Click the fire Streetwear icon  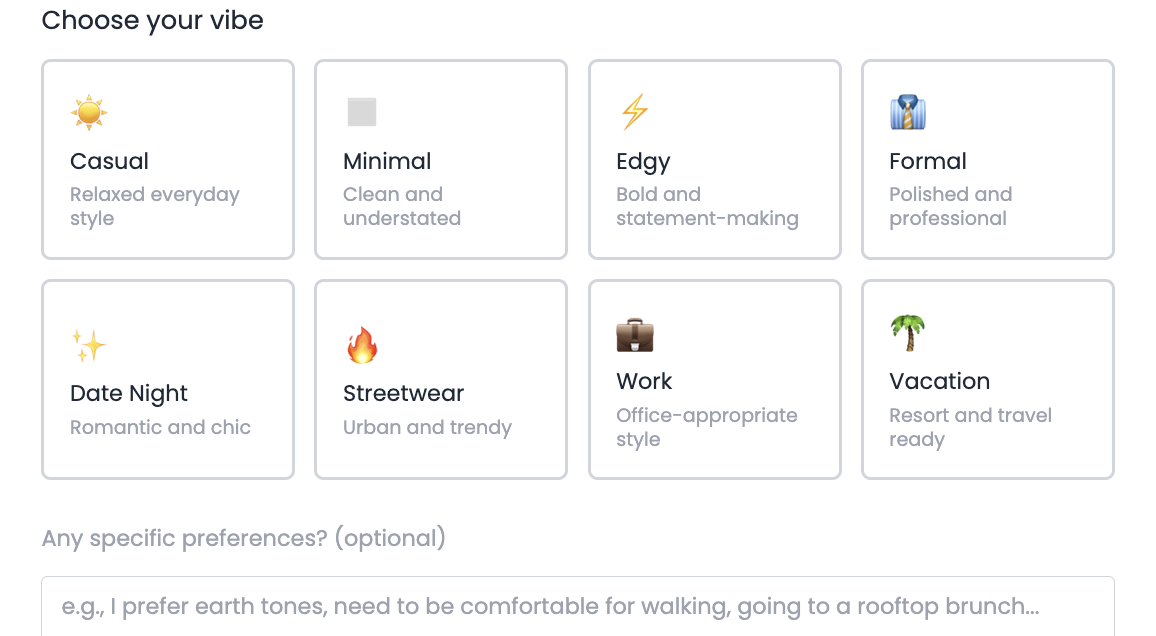click(x=362, y=345)
